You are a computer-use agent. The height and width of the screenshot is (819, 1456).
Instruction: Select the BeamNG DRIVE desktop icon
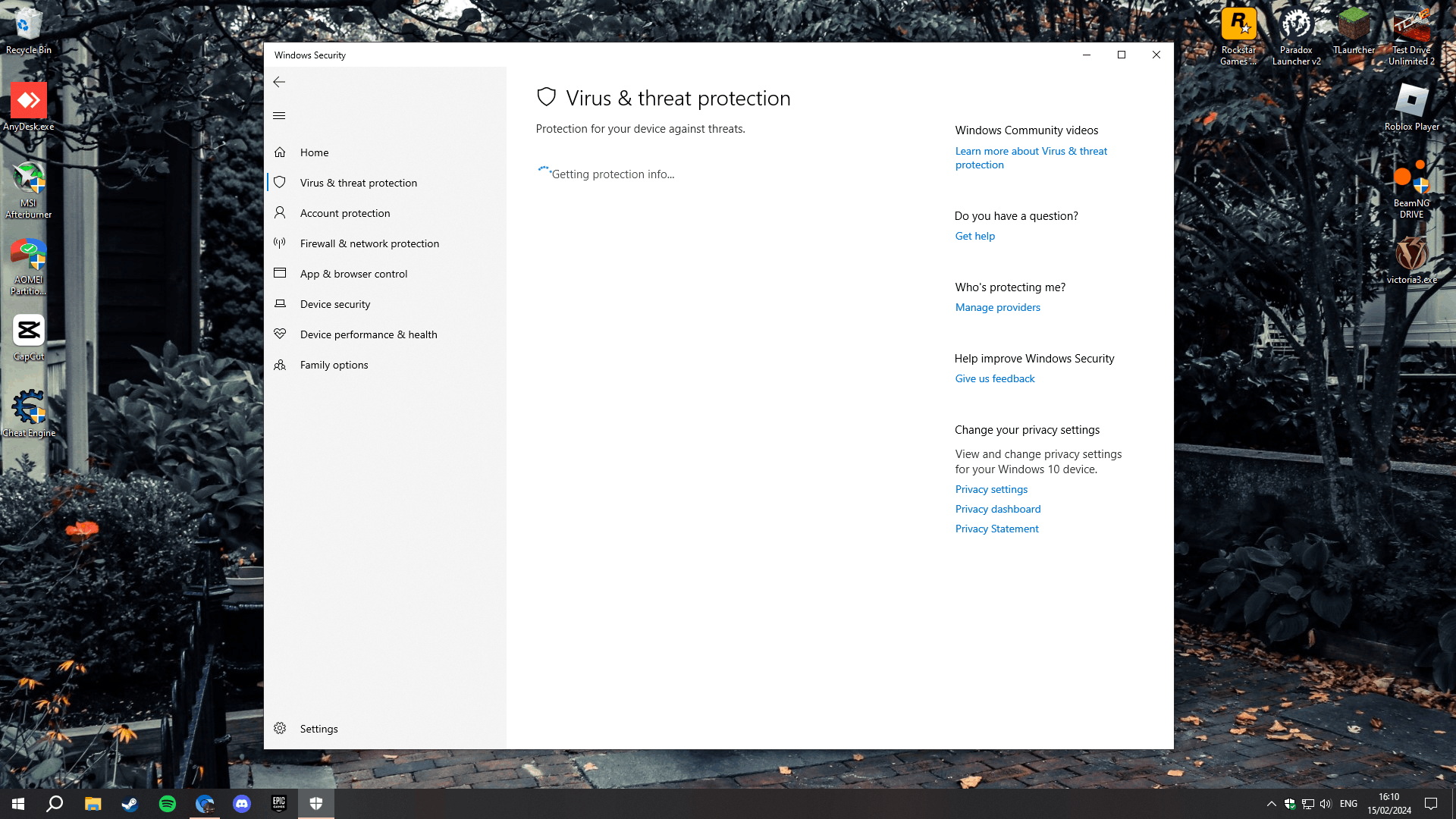pos(1411,190)
